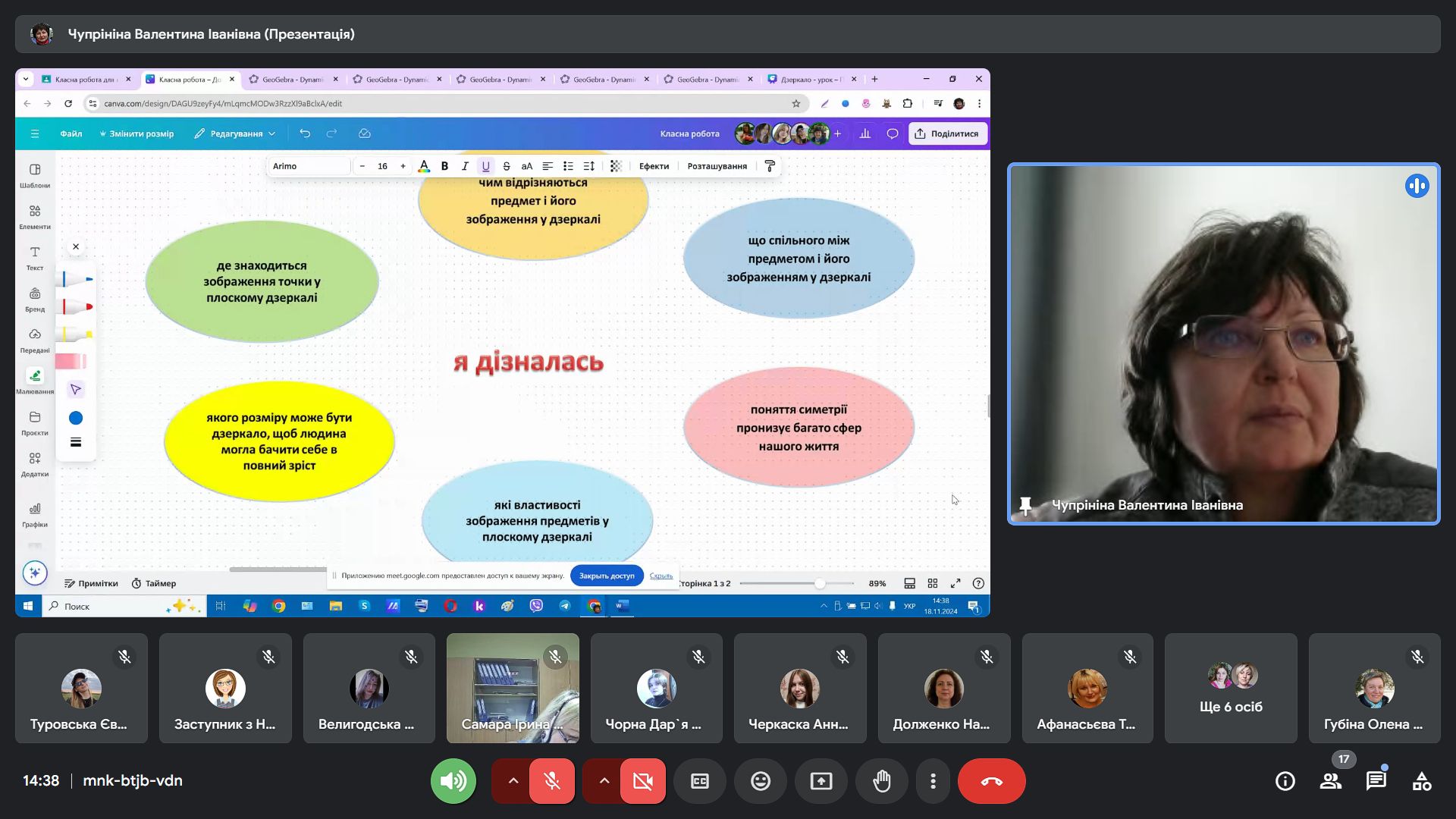Start the Таймер timer
Viewport: 1456px width, 819px height.
click(x=154, y=583)
